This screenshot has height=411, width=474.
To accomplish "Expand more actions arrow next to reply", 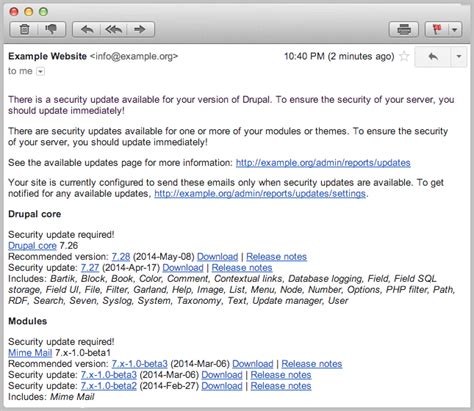I will [x=459, y=57].
